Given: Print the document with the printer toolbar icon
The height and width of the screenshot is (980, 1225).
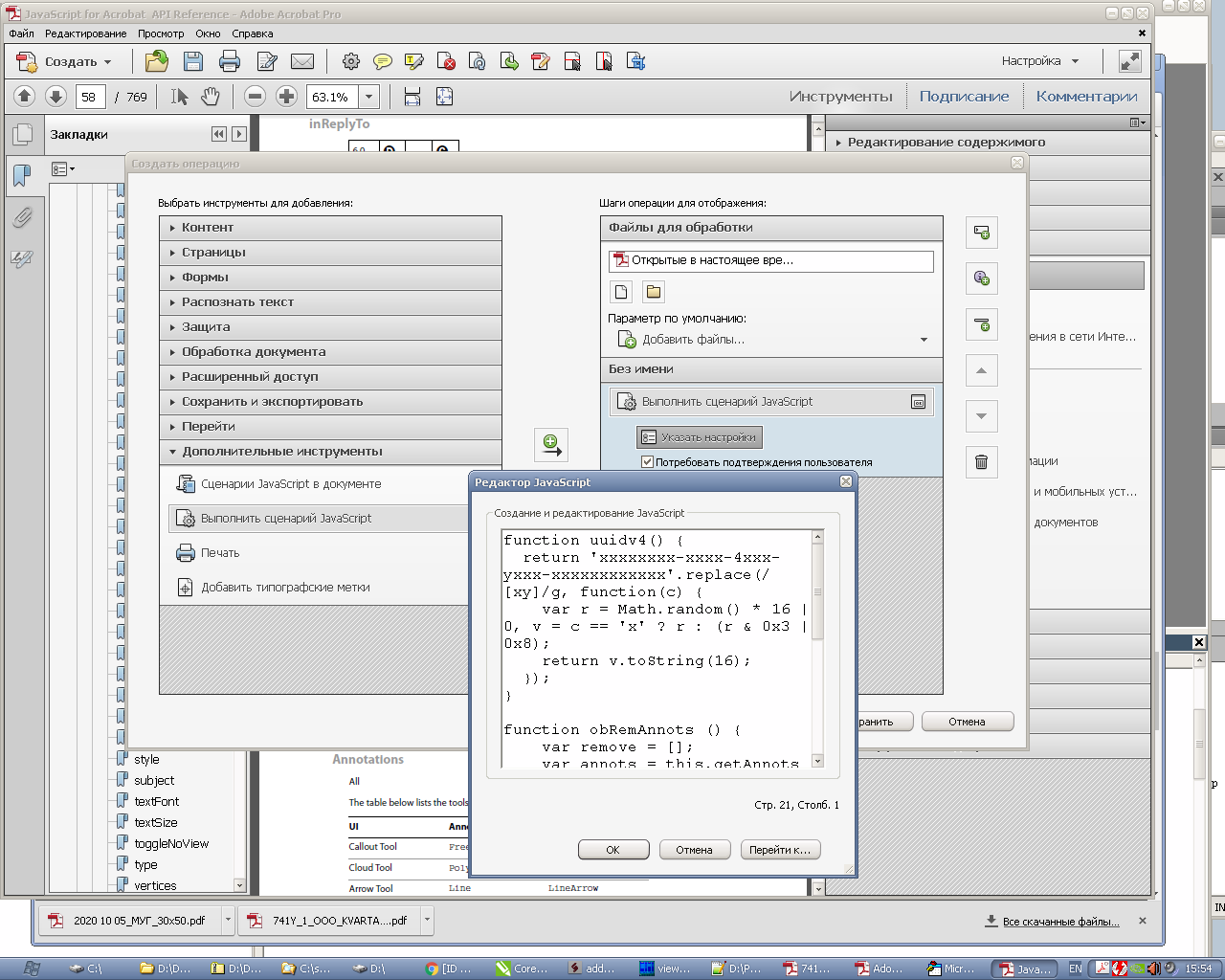Looking at the screenshot, I should [x=230, y=61].
